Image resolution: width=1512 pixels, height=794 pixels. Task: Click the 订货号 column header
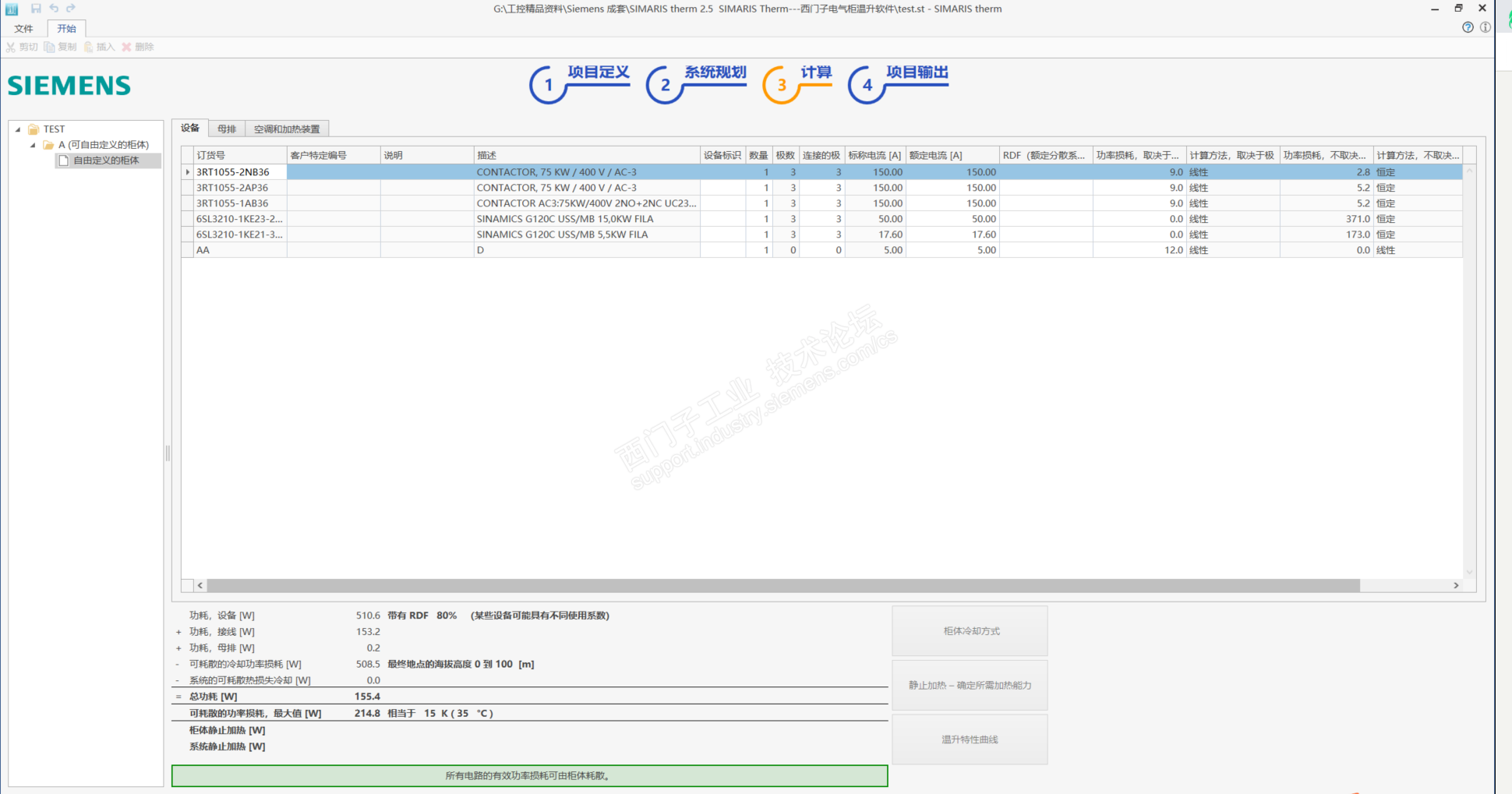point(240,155)
